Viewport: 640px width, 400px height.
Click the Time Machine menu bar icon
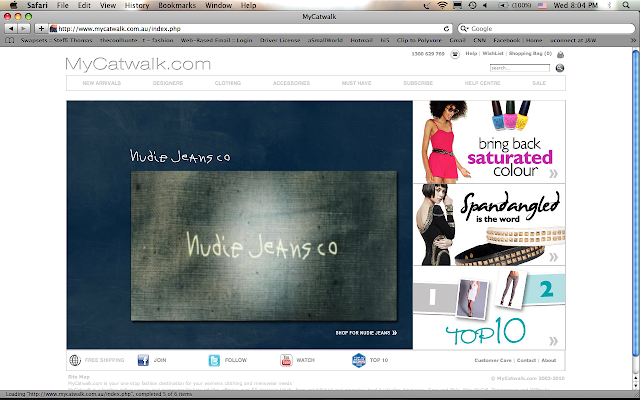[x=472, y=5]
